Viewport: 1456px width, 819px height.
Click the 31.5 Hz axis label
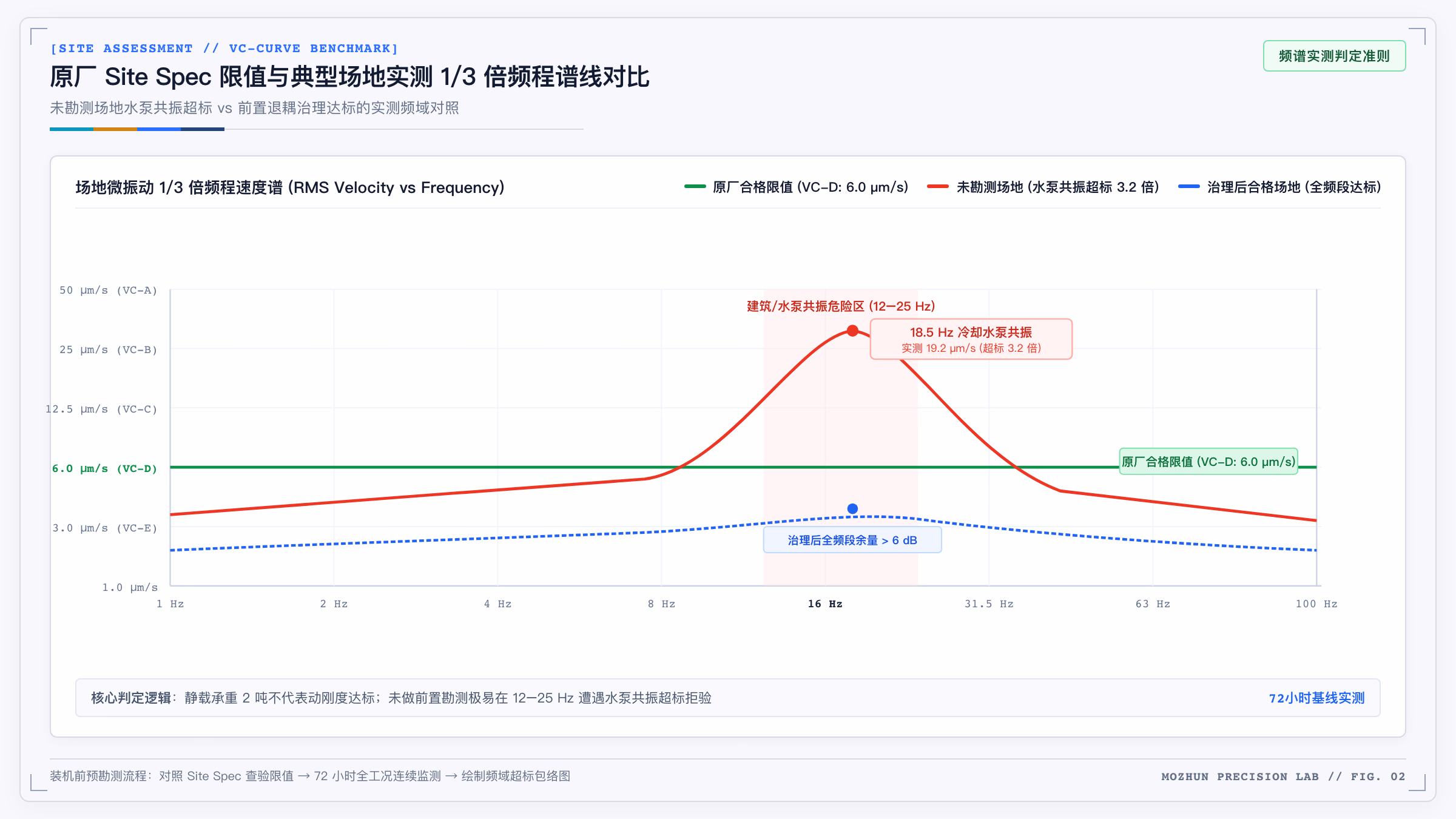(989, 604)
